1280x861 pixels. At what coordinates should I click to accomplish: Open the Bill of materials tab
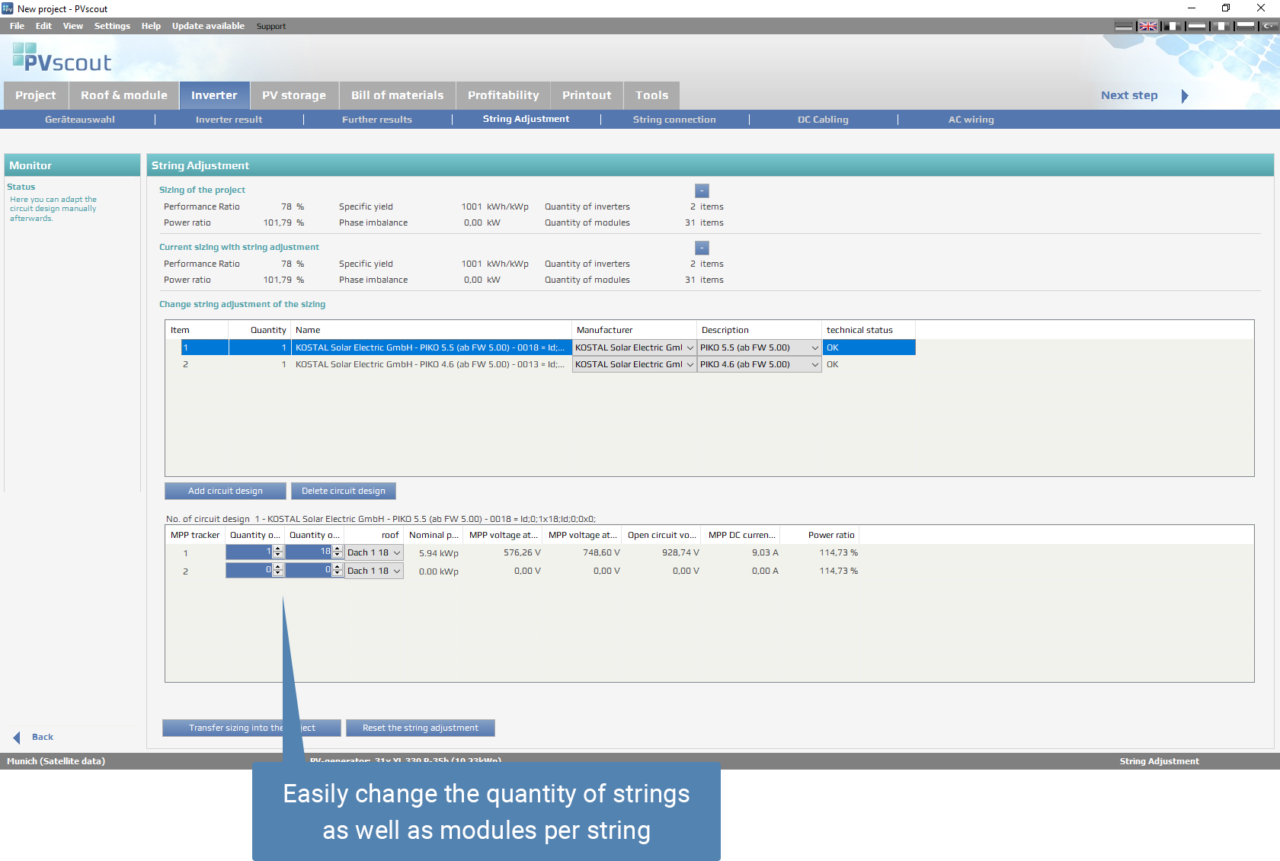pos(397,95)
